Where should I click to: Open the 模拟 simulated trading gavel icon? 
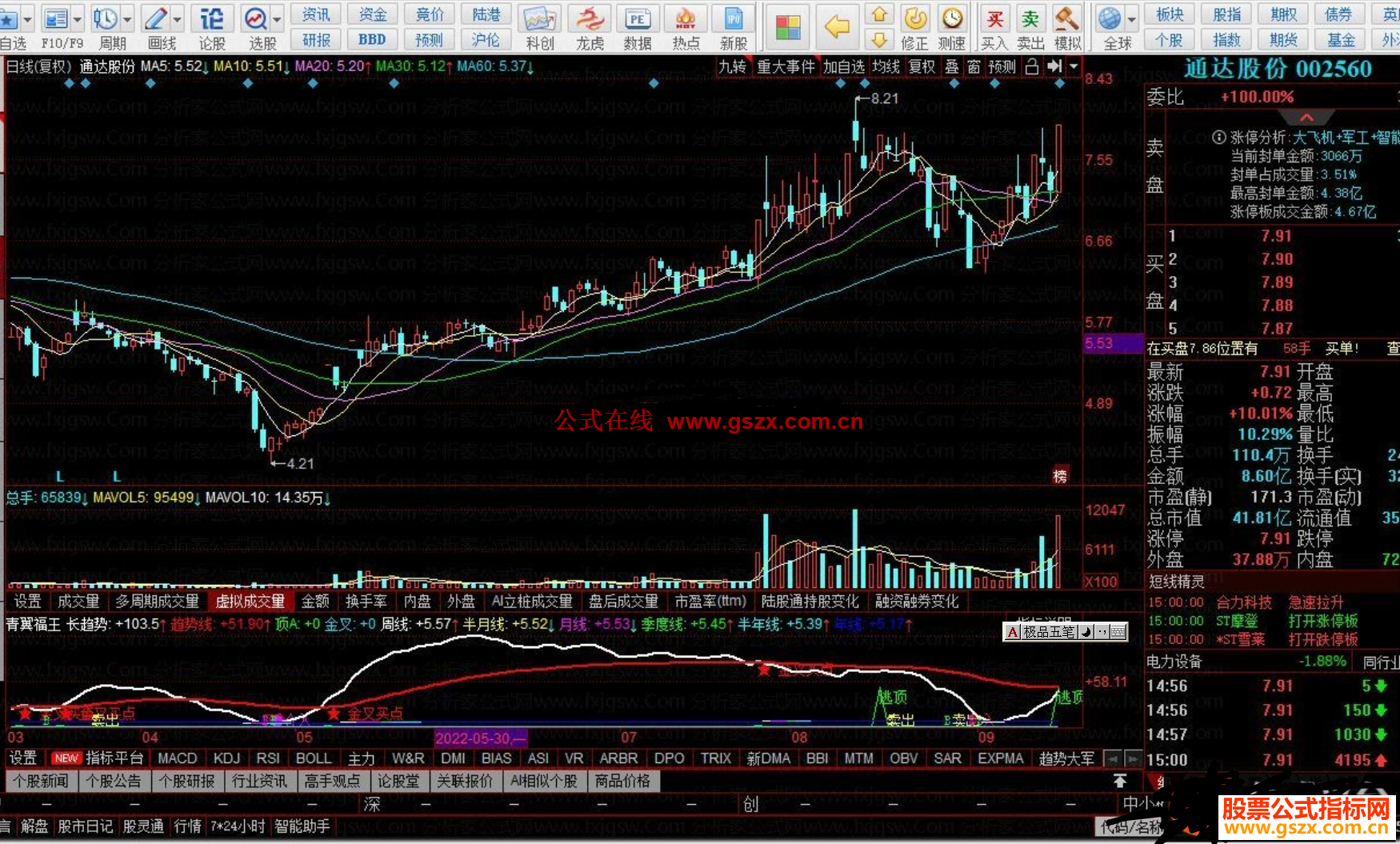click(1066, 18)
